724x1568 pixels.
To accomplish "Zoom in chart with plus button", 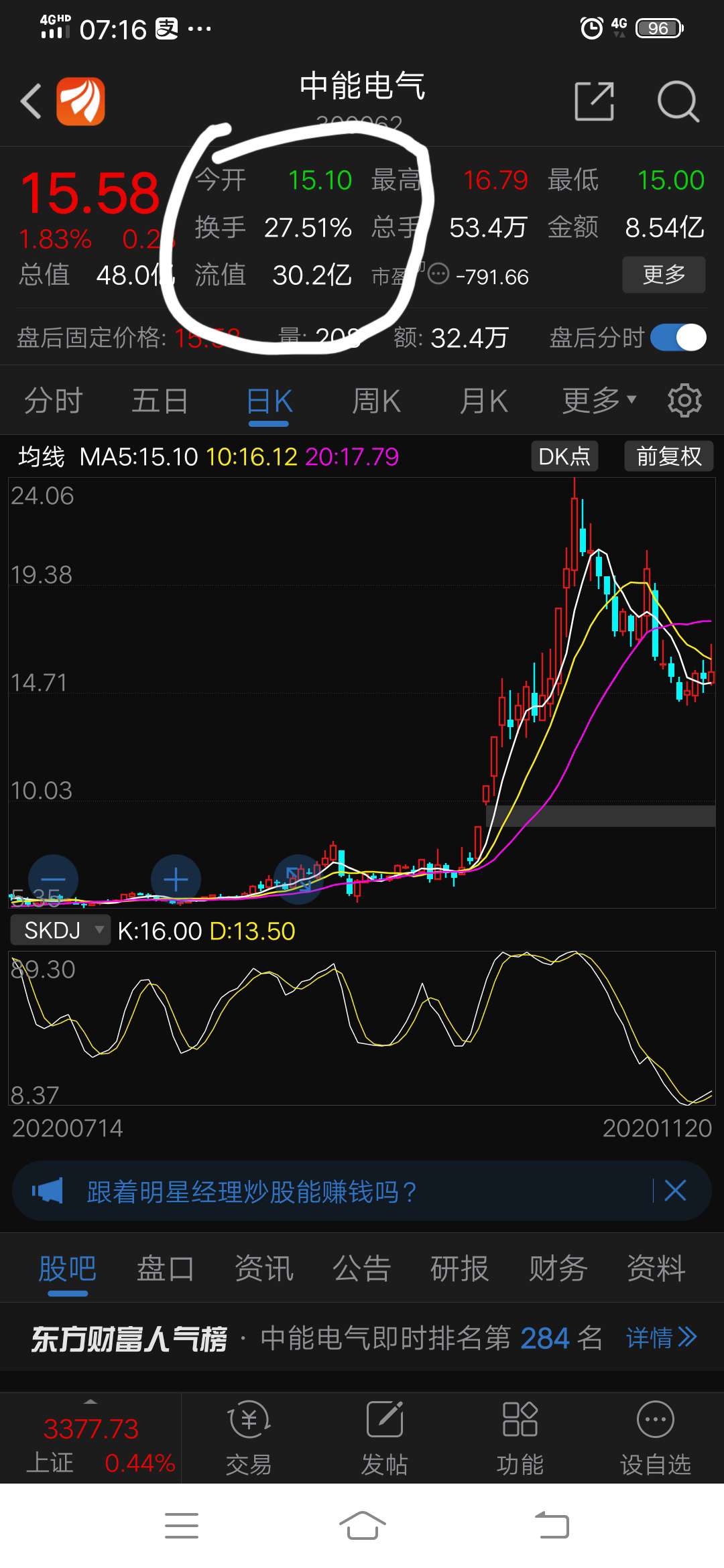I will coord(176,879).
